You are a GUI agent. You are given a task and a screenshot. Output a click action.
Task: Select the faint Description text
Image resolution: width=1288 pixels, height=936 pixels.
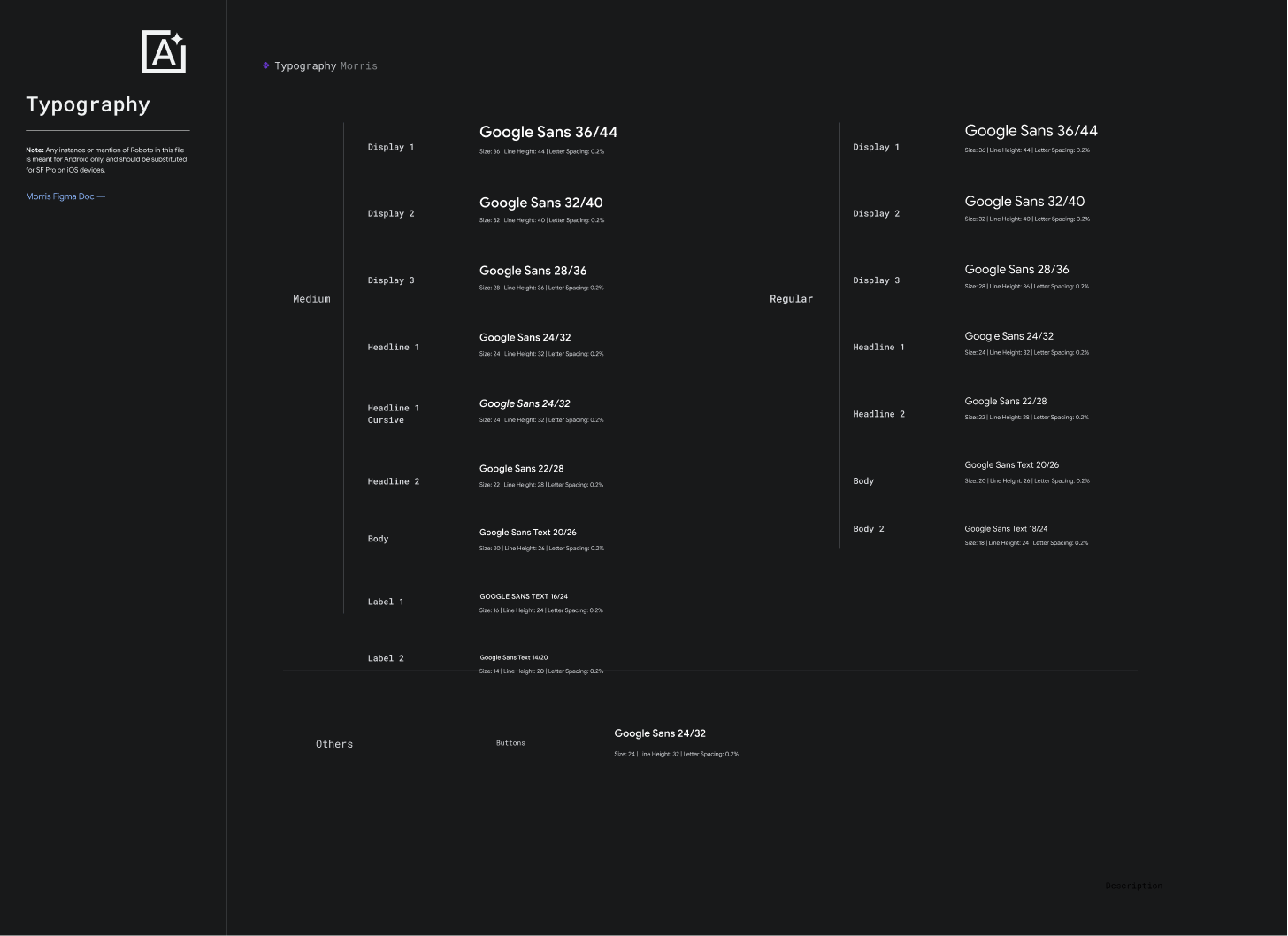tap(1133, 886)
